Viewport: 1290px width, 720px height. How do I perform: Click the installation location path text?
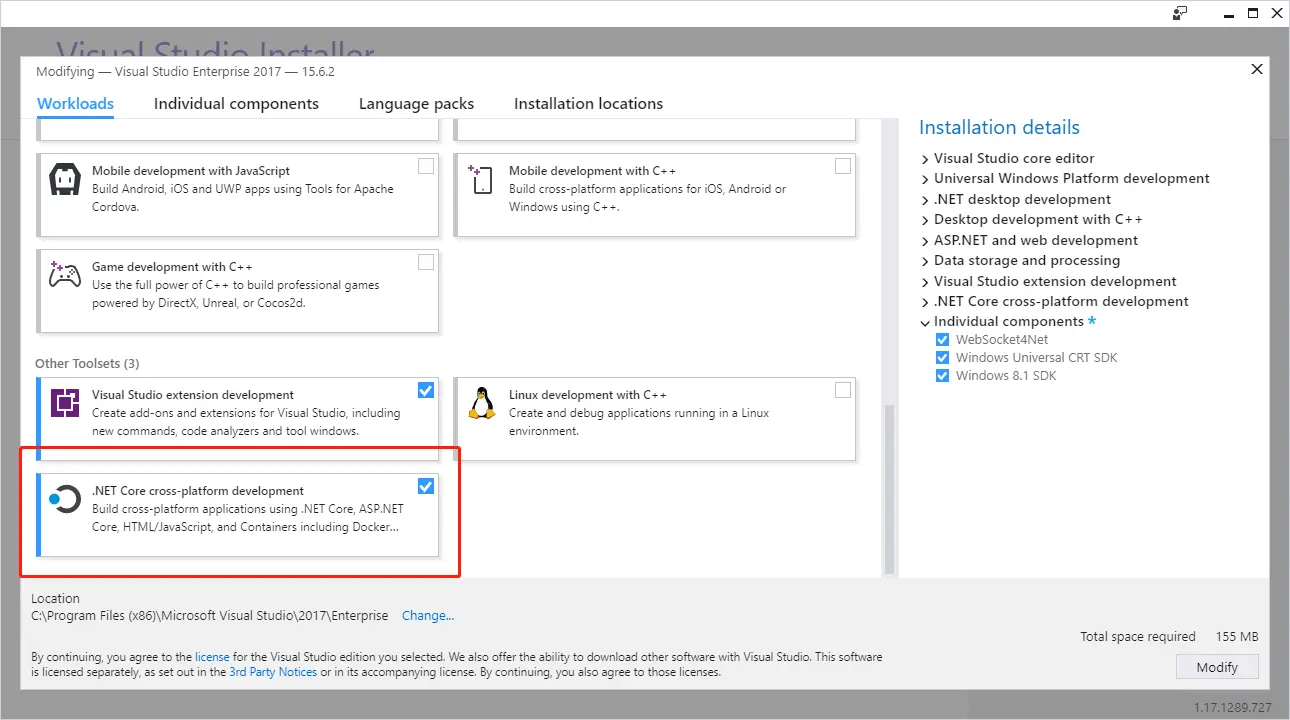point(210,616)
